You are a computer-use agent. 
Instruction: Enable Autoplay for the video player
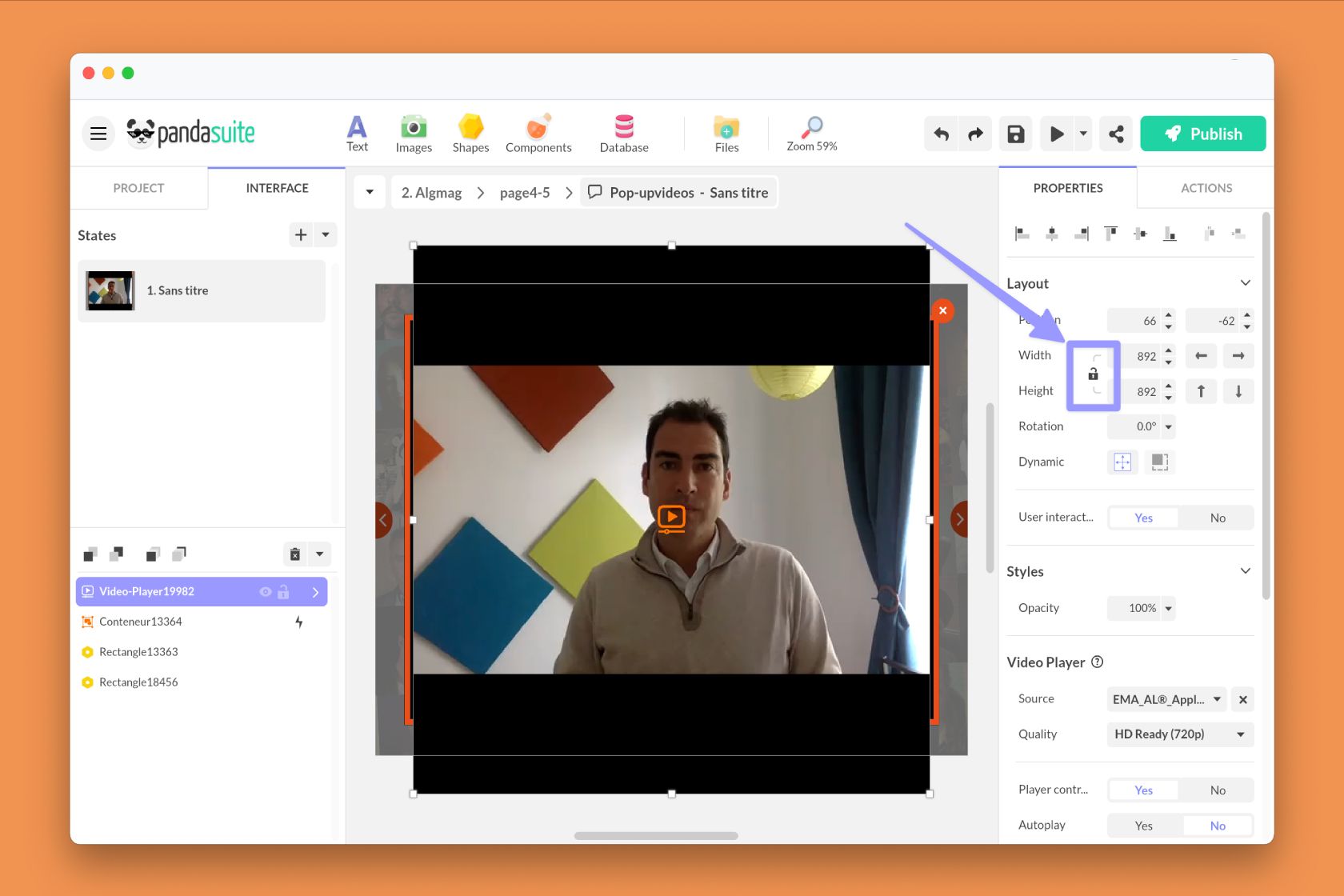1143,825
